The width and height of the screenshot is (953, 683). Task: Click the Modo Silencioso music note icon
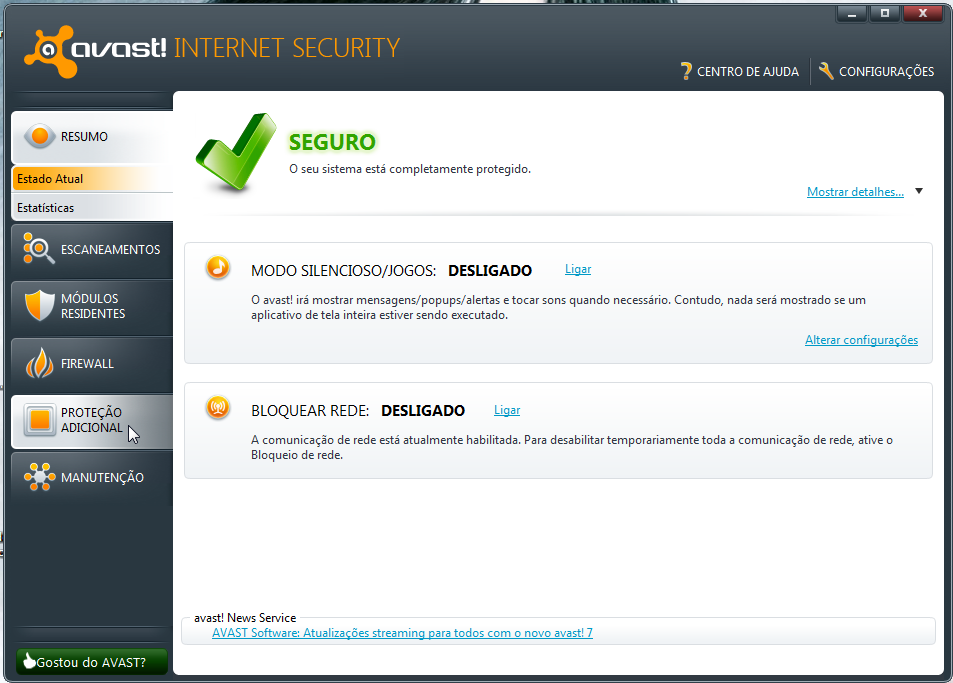[x=217, y=268]
